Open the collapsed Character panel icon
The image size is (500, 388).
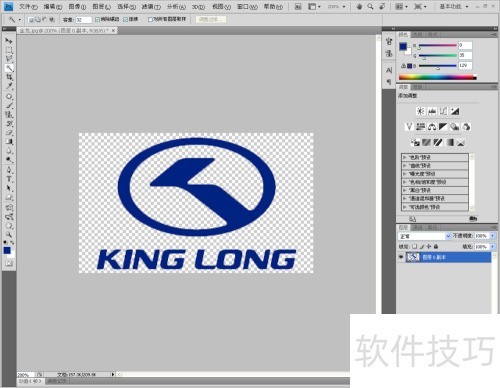coord(389,70)
